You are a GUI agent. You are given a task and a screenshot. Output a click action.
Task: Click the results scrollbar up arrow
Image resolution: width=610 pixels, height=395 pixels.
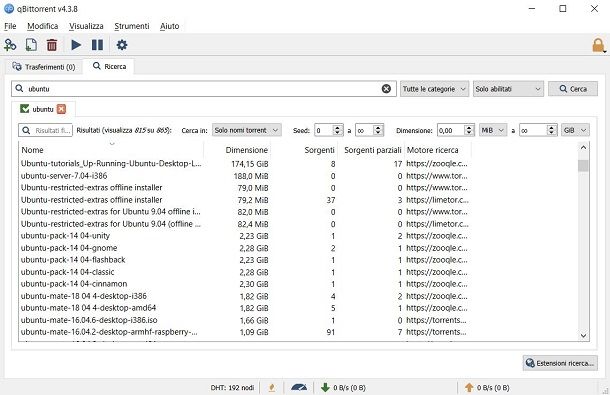coord(583,147)
